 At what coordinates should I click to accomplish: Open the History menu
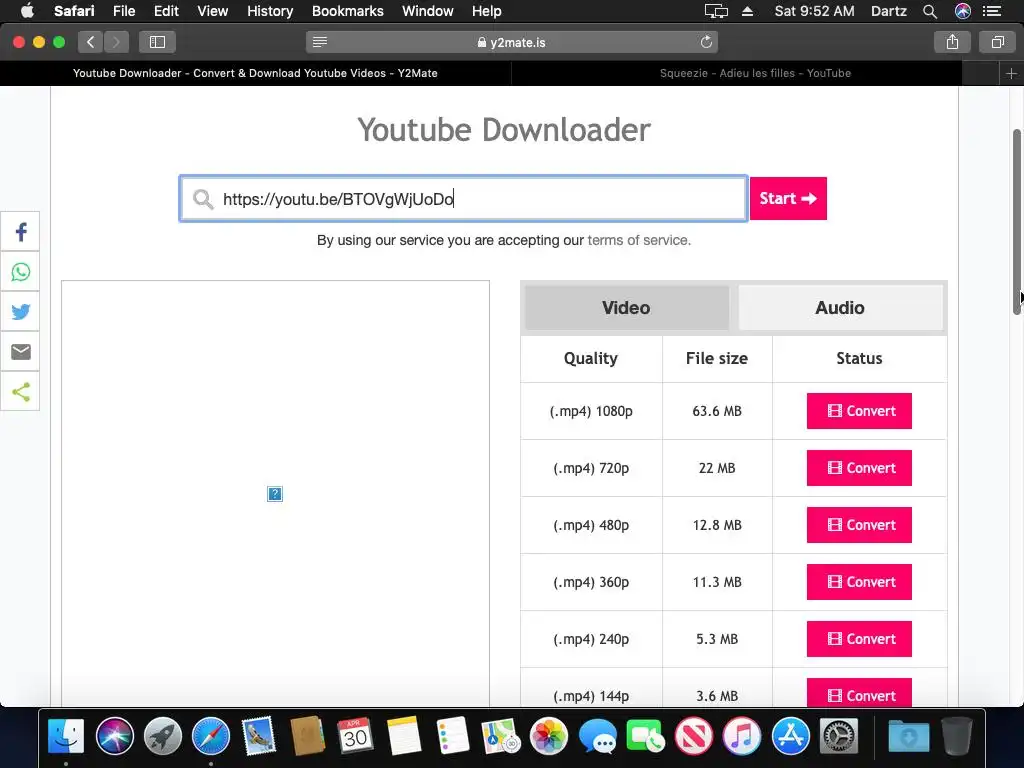coord(270,11)
